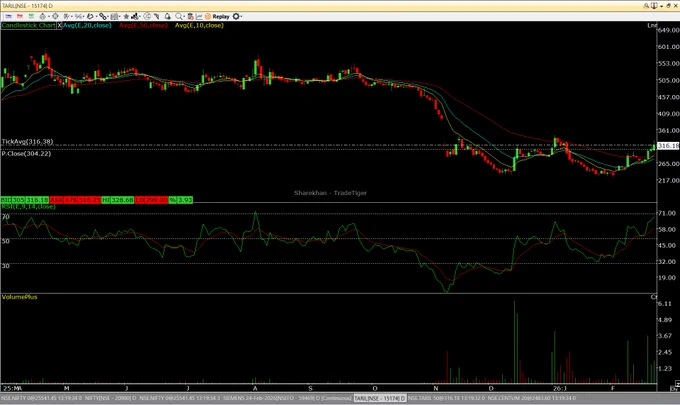
Task: Click the clock time icon in toolbar
Action: (x=147, y=16)
